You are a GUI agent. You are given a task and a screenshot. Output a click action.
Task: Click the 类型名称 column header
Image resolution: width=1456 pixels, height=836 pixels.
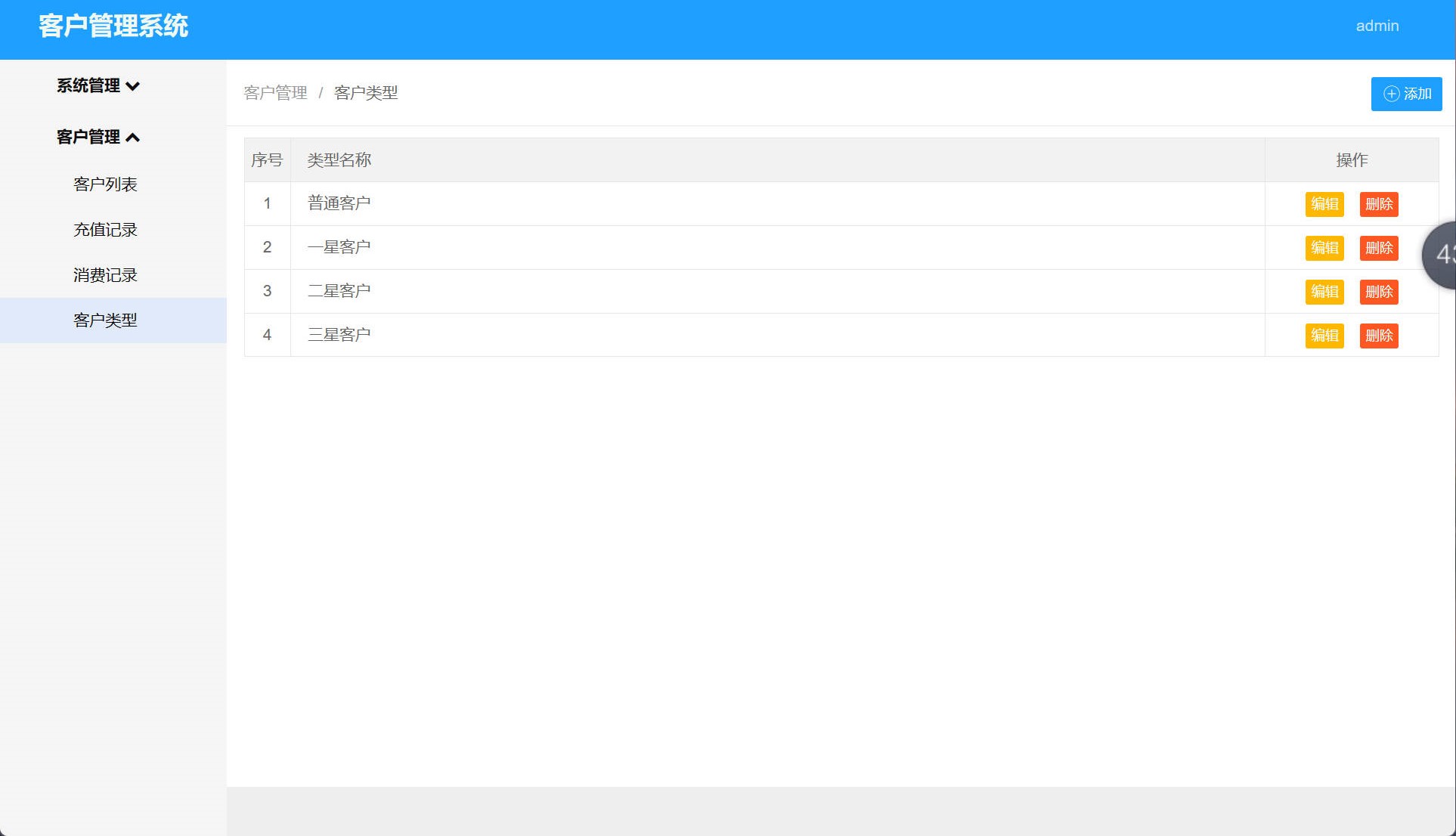click(339, 159)
